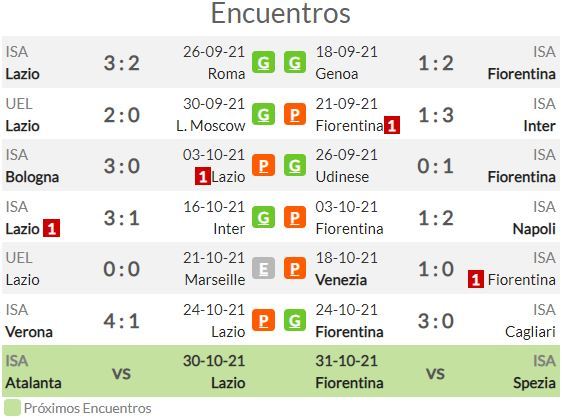Click green G icon for Fiorentina-Cagliari match
562x418 pixels.
pyautogui.click(x=295, y=320)
